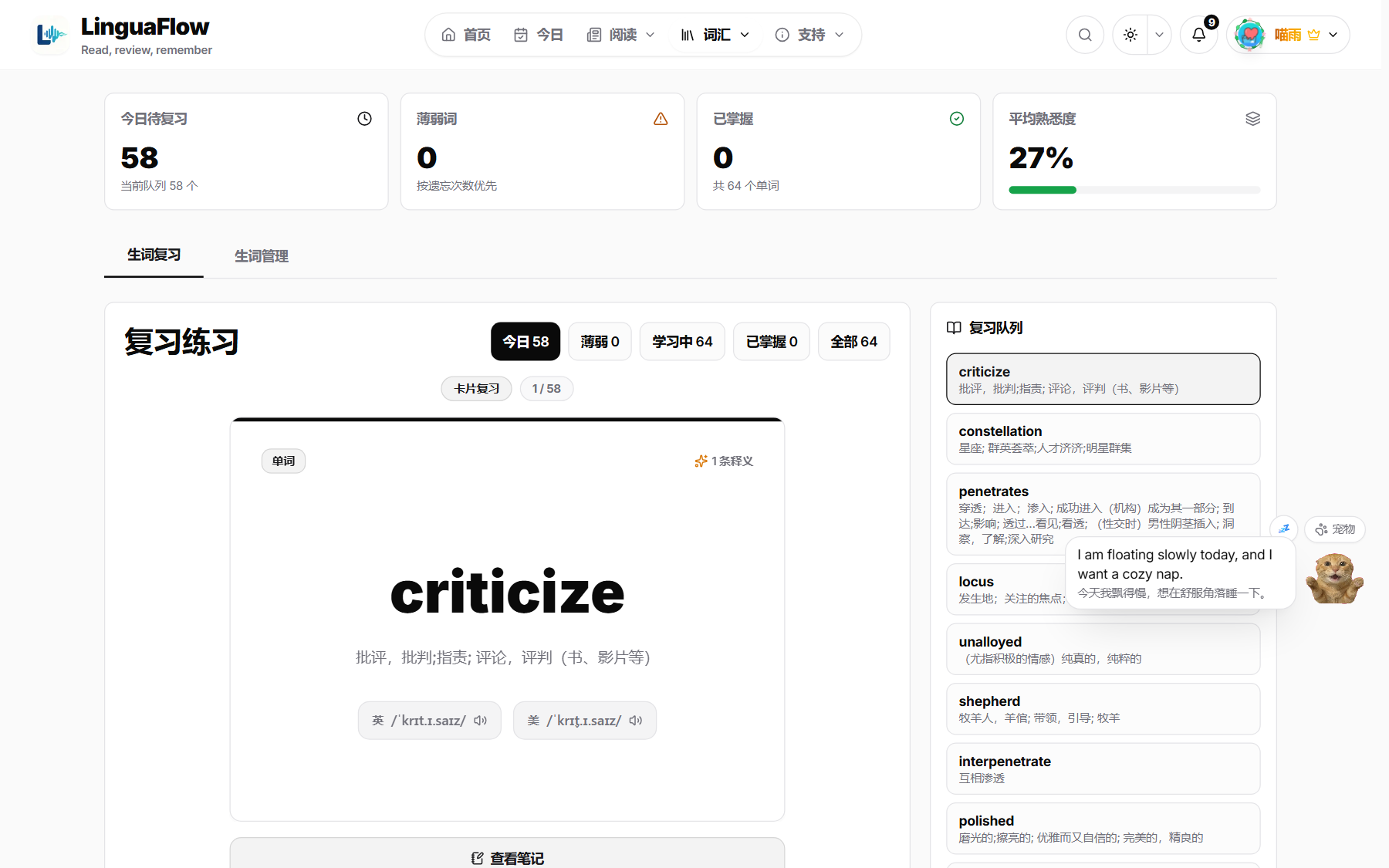
Task: Select the 全部 64 filter
Action: [853, 341]
